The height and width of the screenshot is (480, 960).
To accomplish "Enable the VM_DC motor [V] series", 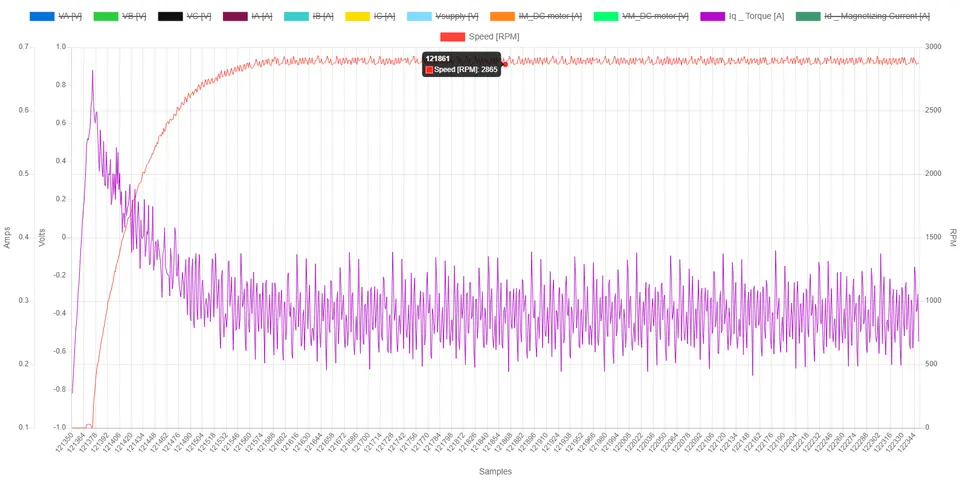I will pos(643,16).
